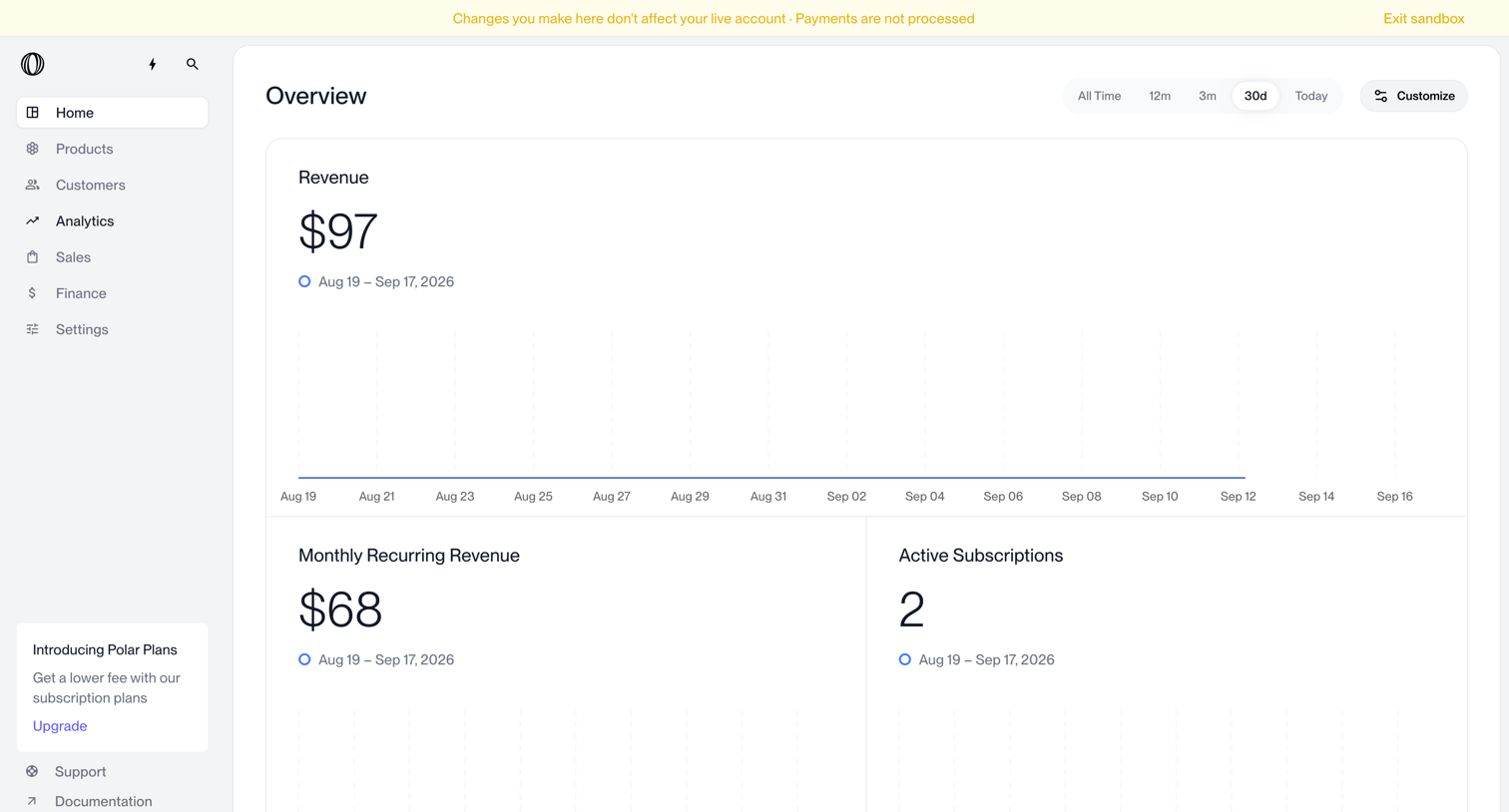
Task: Switch the range to 3m
Action: pyautogui.click(x=1208, y=96)
